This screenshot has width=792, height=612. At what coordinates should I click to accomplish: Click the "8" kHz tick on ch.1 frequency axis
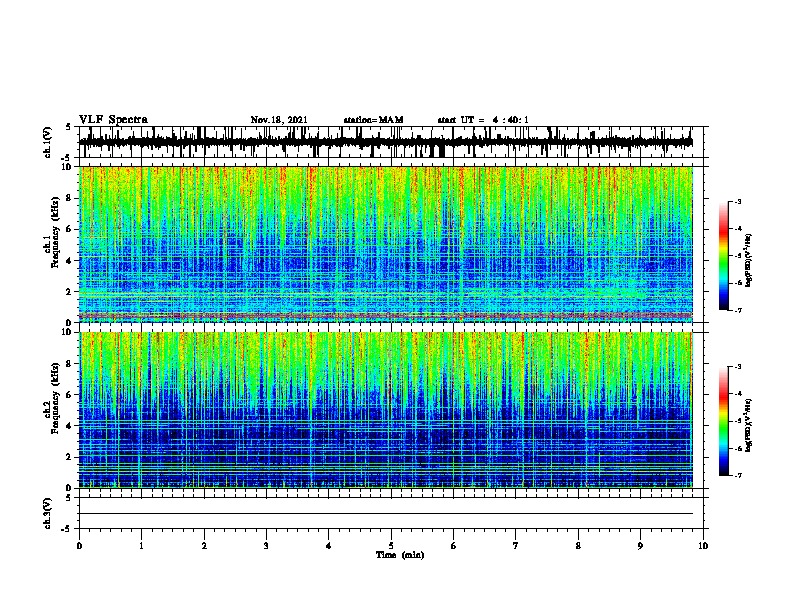click(70, 198)
